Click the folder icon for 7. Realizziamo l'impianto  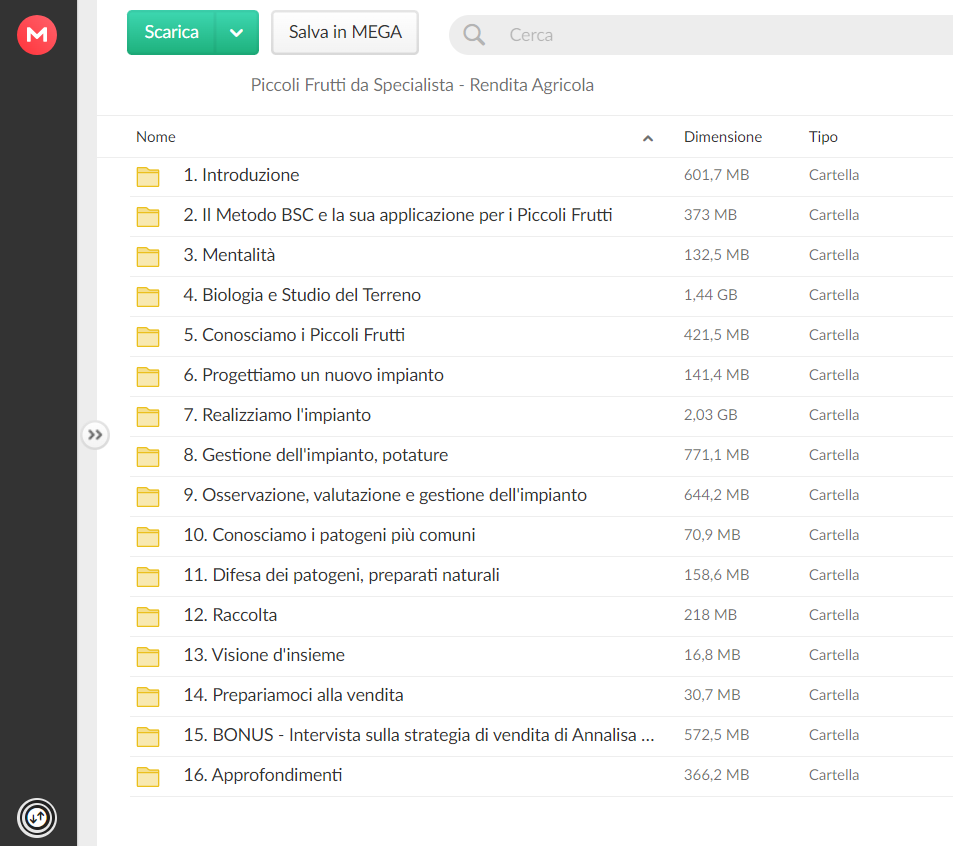148,417
